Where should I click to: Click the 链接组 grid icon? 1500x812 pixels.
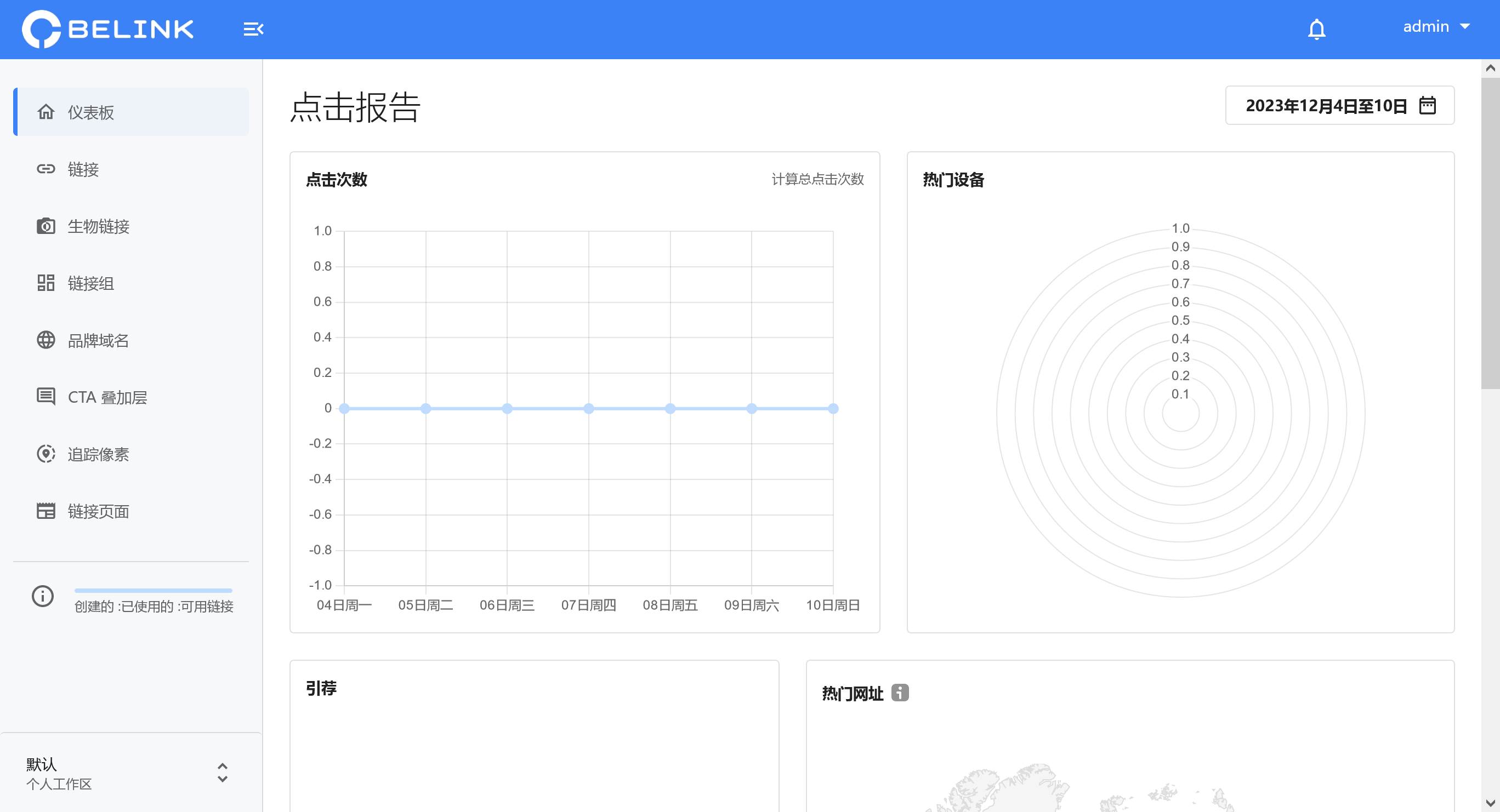coord(46,283)
